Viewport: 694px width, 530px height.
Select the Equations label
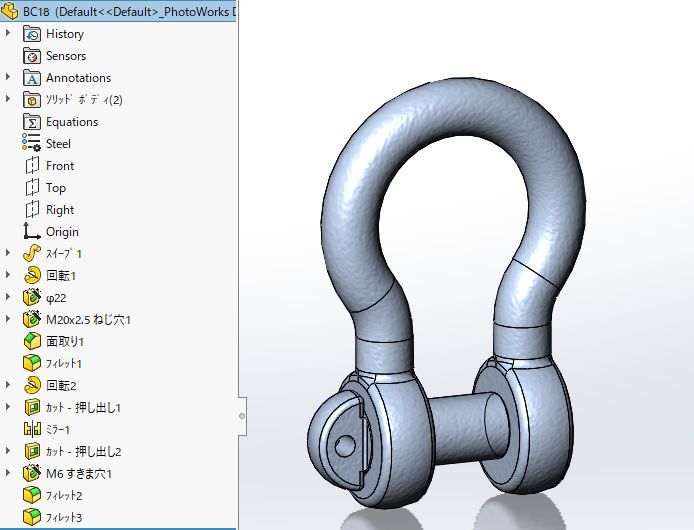pyautogui.click(x=72, y=122)
